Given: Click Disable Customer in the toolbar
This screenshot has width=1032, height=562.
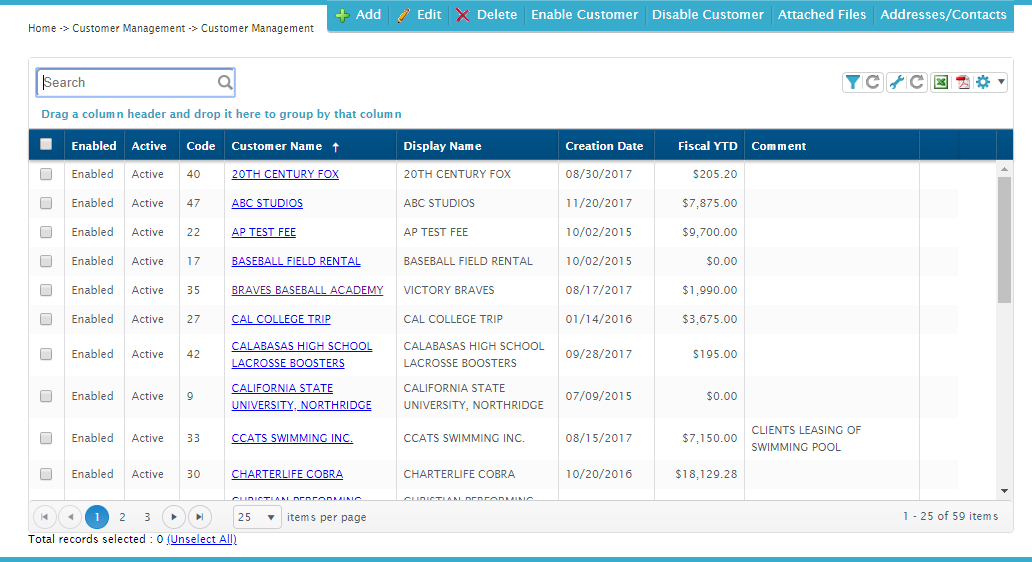Looking at the screenshot, I should point(708,14).
